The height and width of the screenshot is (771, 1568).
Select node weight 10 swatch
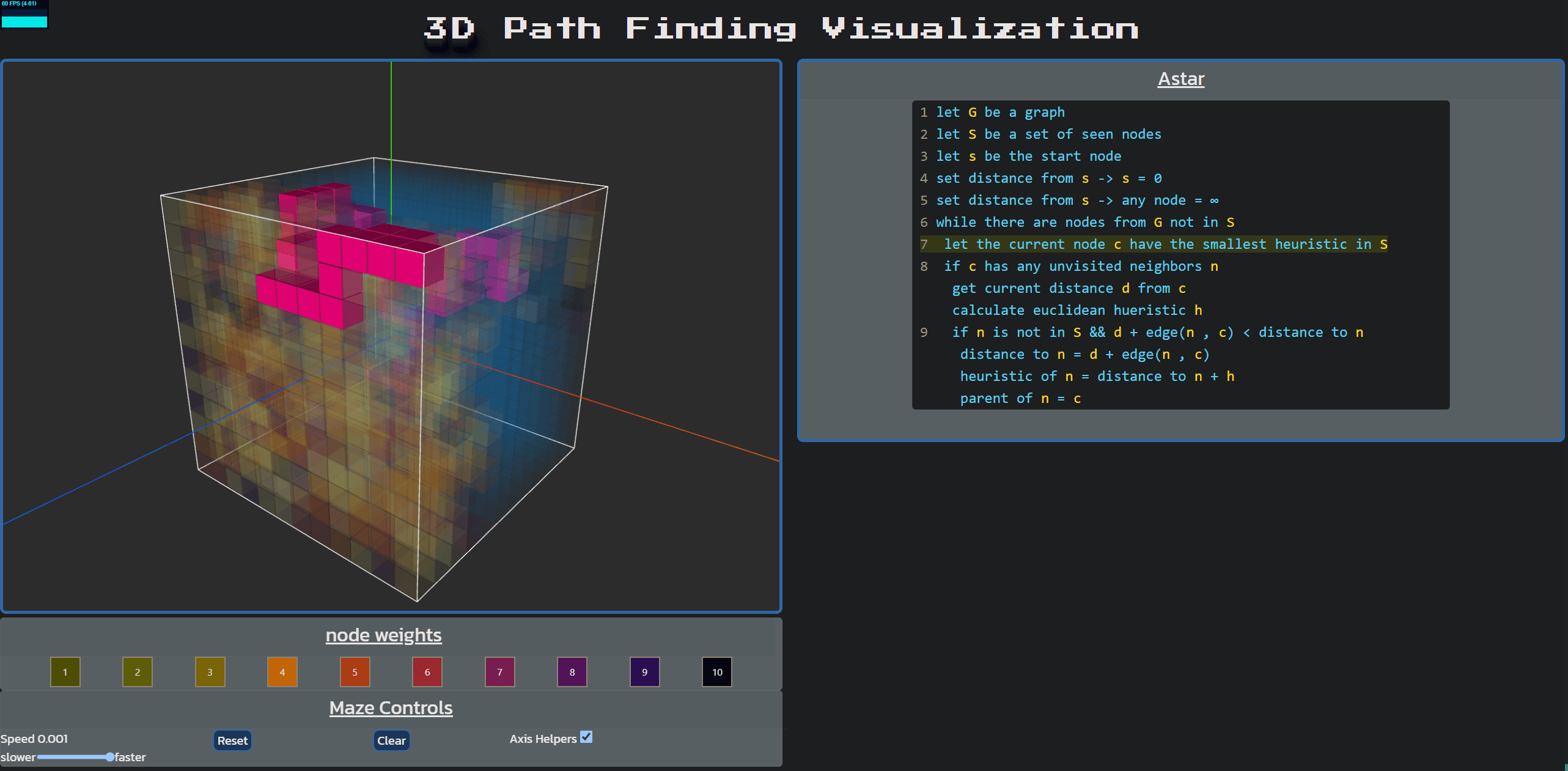[x=716, y=672]
